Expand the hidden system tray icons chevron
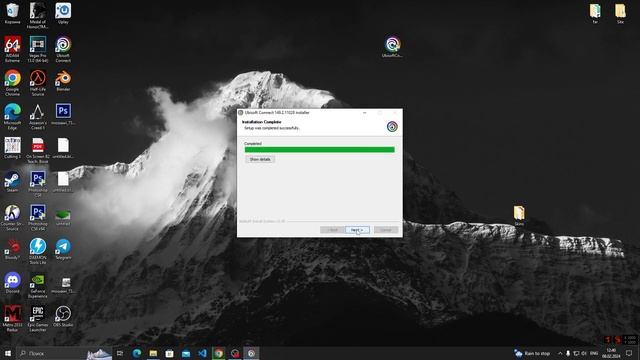 click(560, 353)
